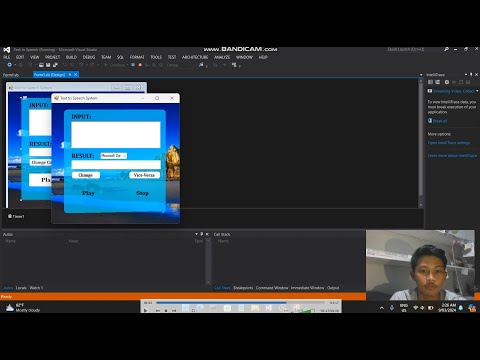Click the Continue debugging button
480x360 pixels.
click(115, 65)
